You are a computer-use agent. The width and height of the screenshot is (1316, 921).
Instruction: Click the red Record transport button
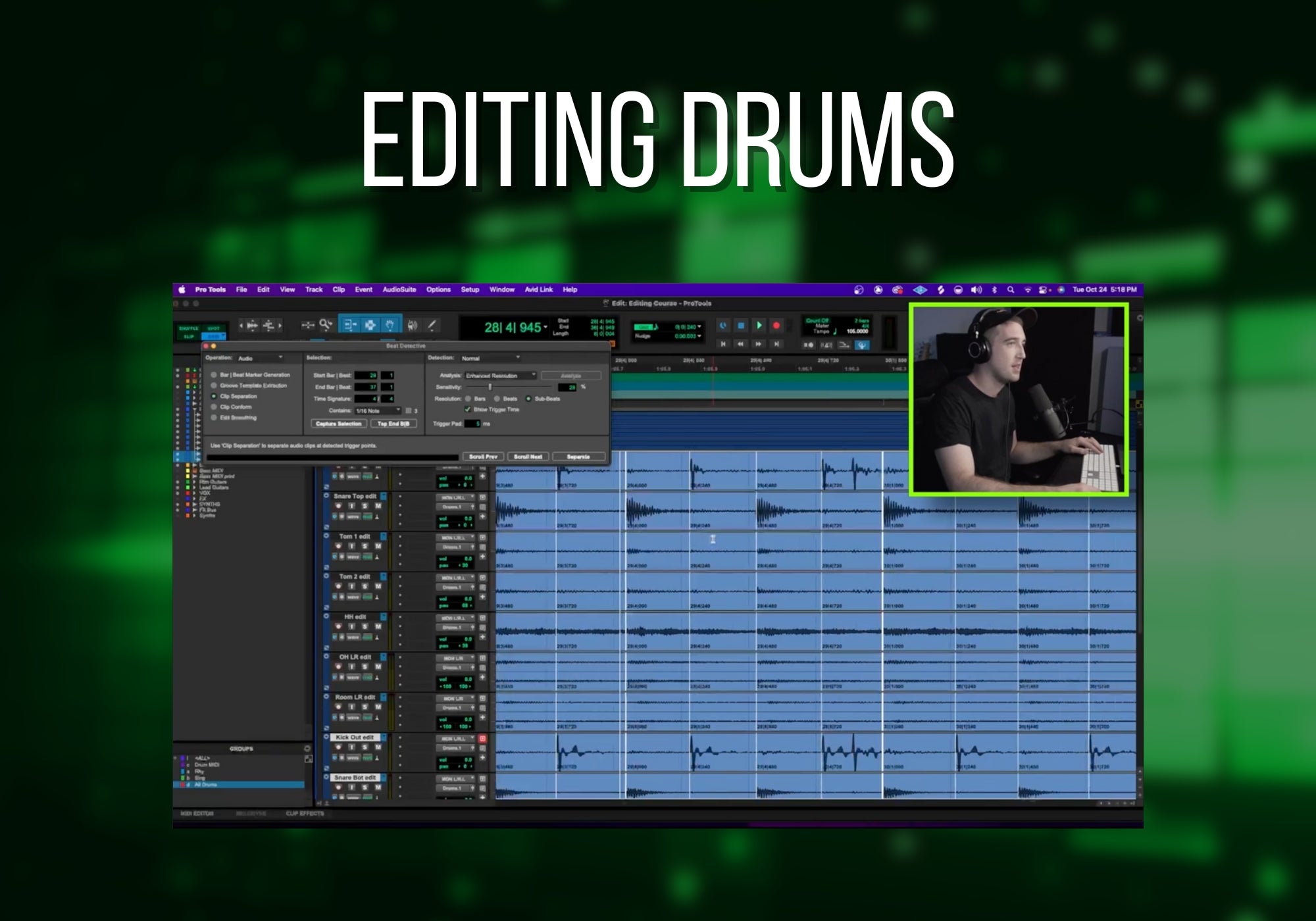point(776,326)
